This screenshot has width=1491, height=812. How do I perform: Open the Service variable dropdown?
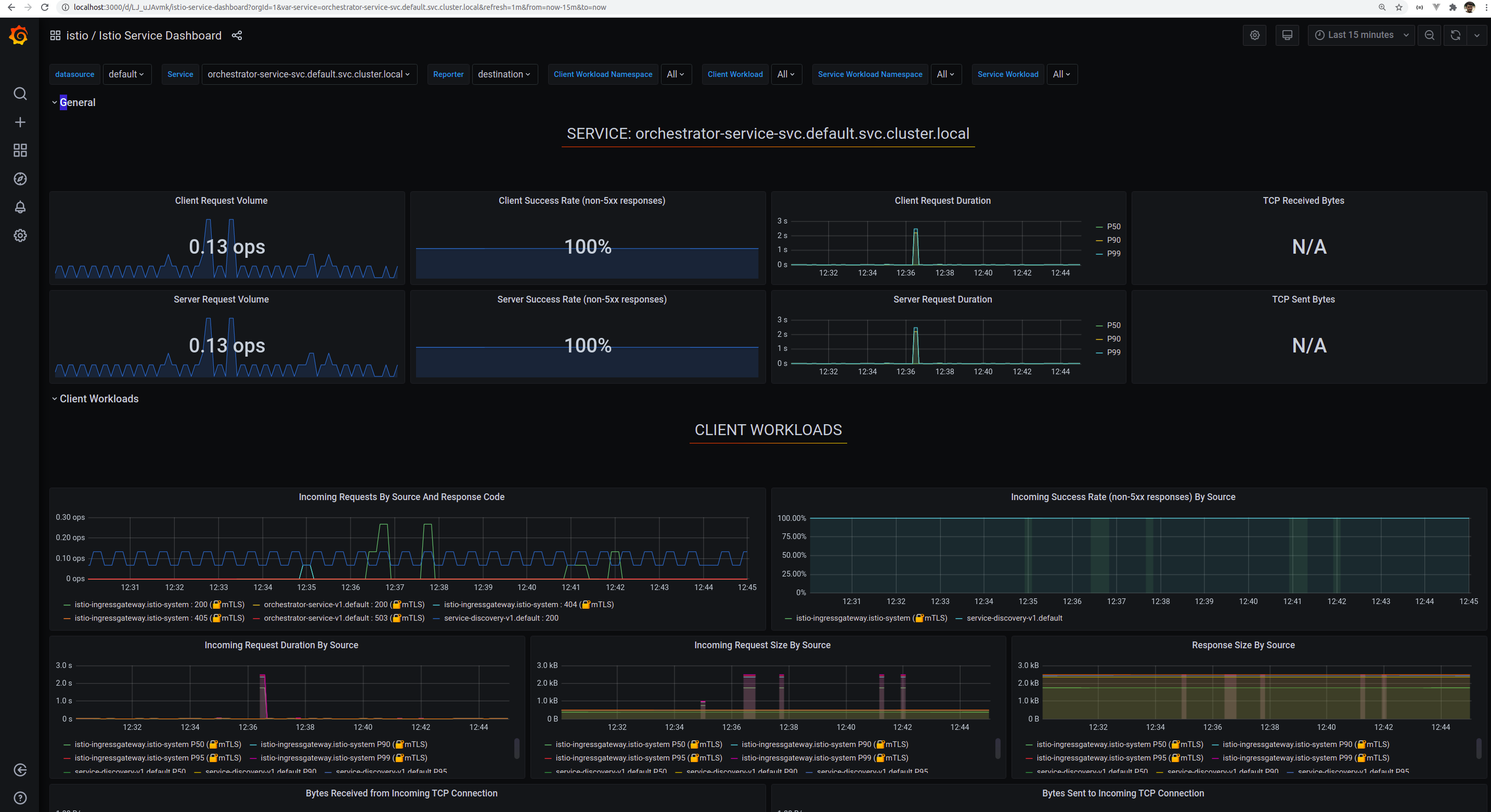click(x=308, y=74)
